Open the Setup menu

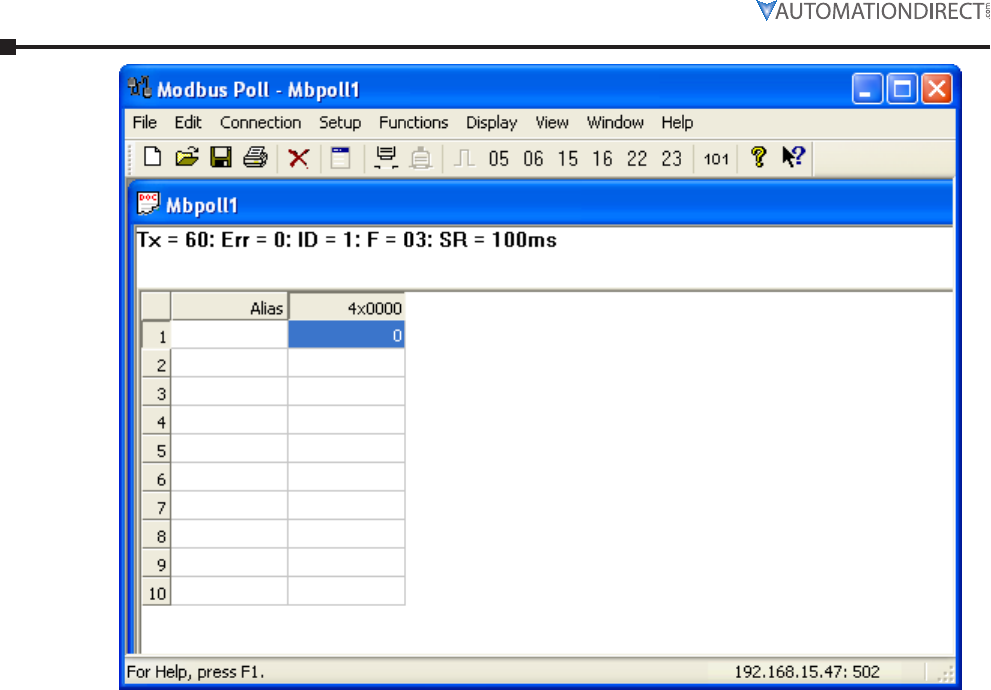[340, 122]
